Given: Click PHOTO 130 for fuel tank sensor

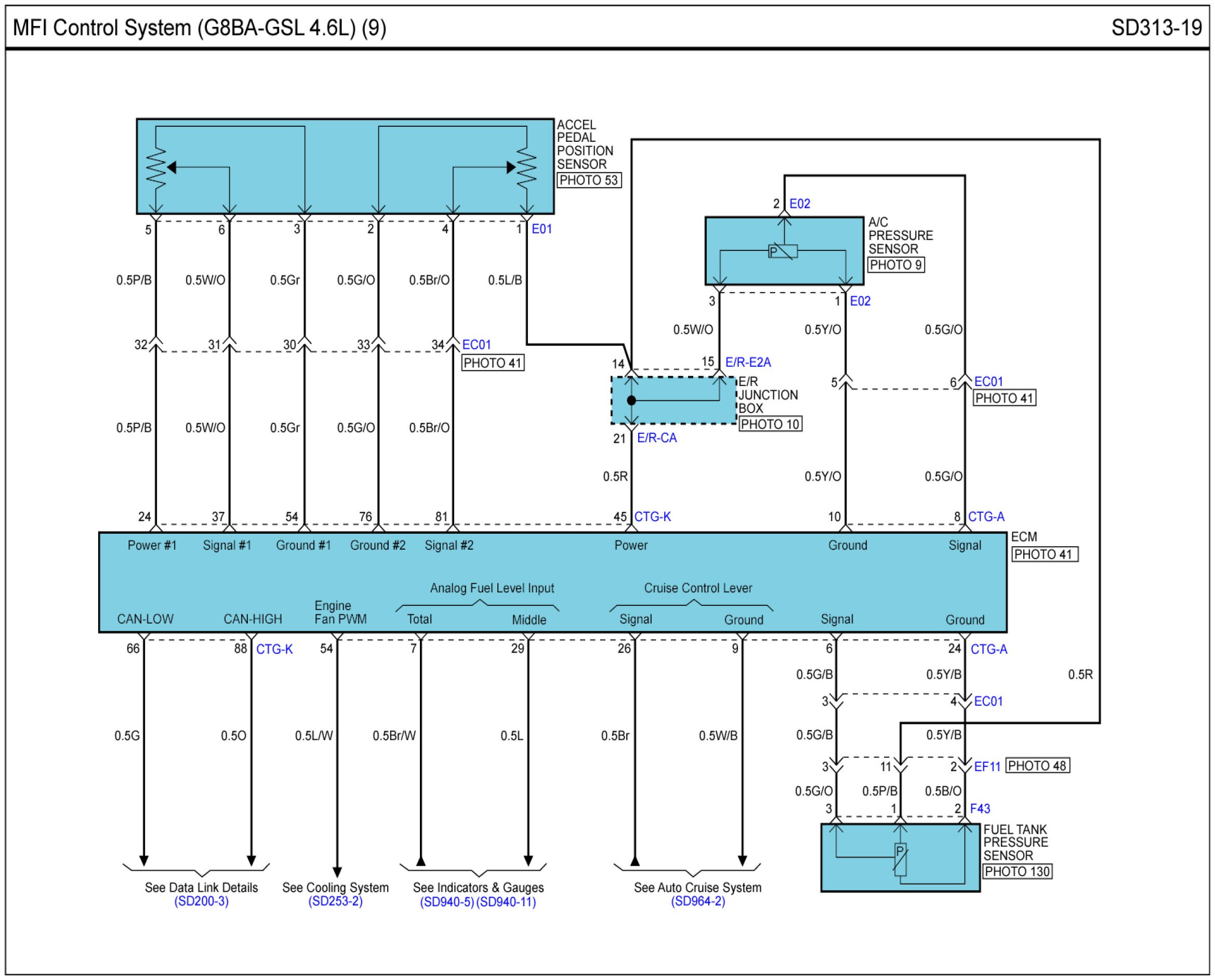Looking at the screenshot, I should (x=1017, y=871).
